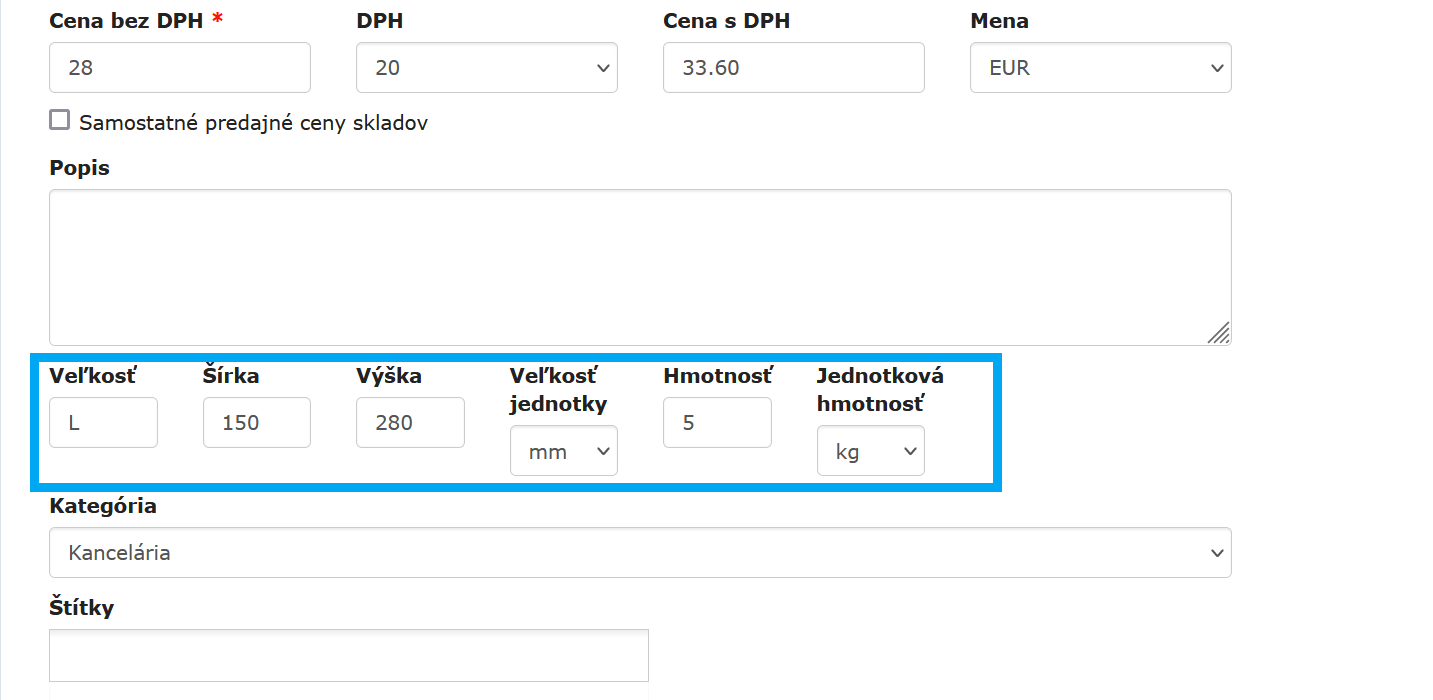The width and height of the screenshot is (1433, 700).
Task: Select the Šírka field with 150
Action: pos(256,422)
